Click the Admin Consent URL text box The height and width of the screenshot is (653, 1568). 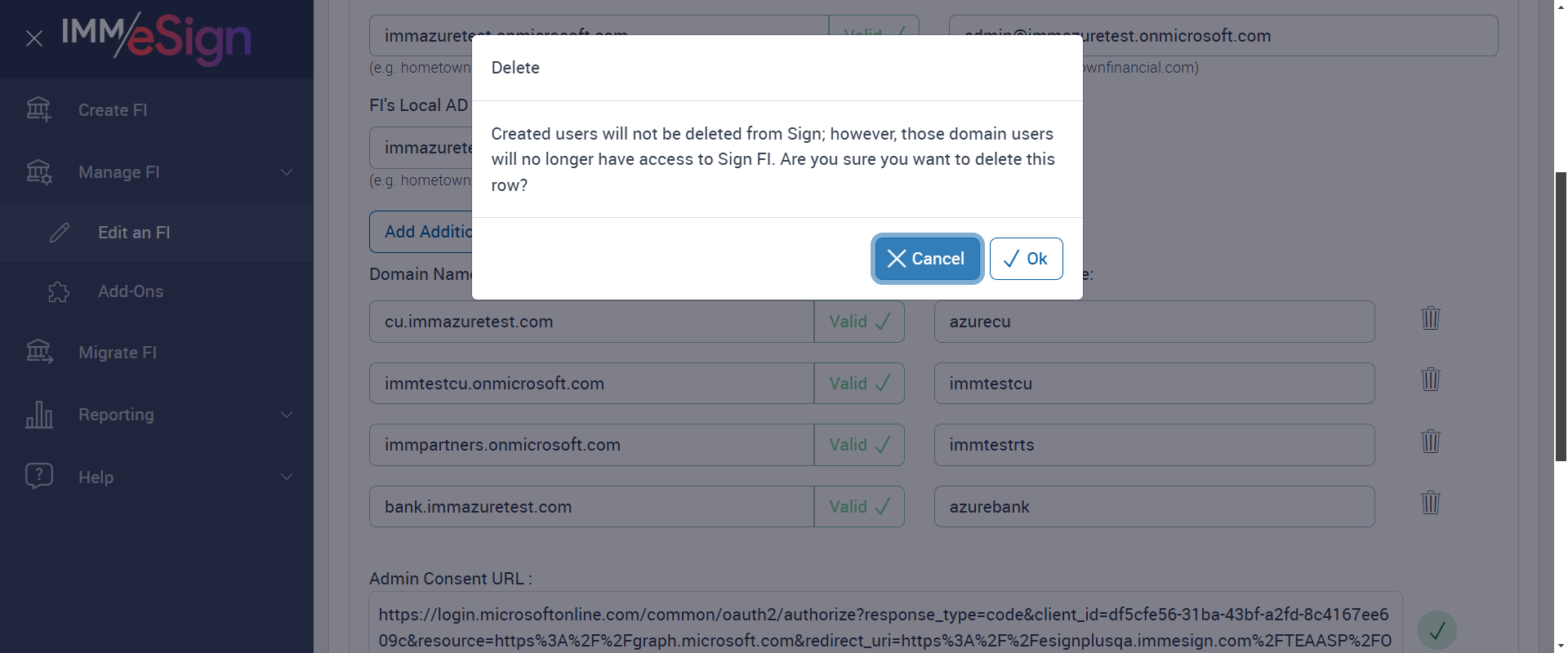click(x=884, y=627)
